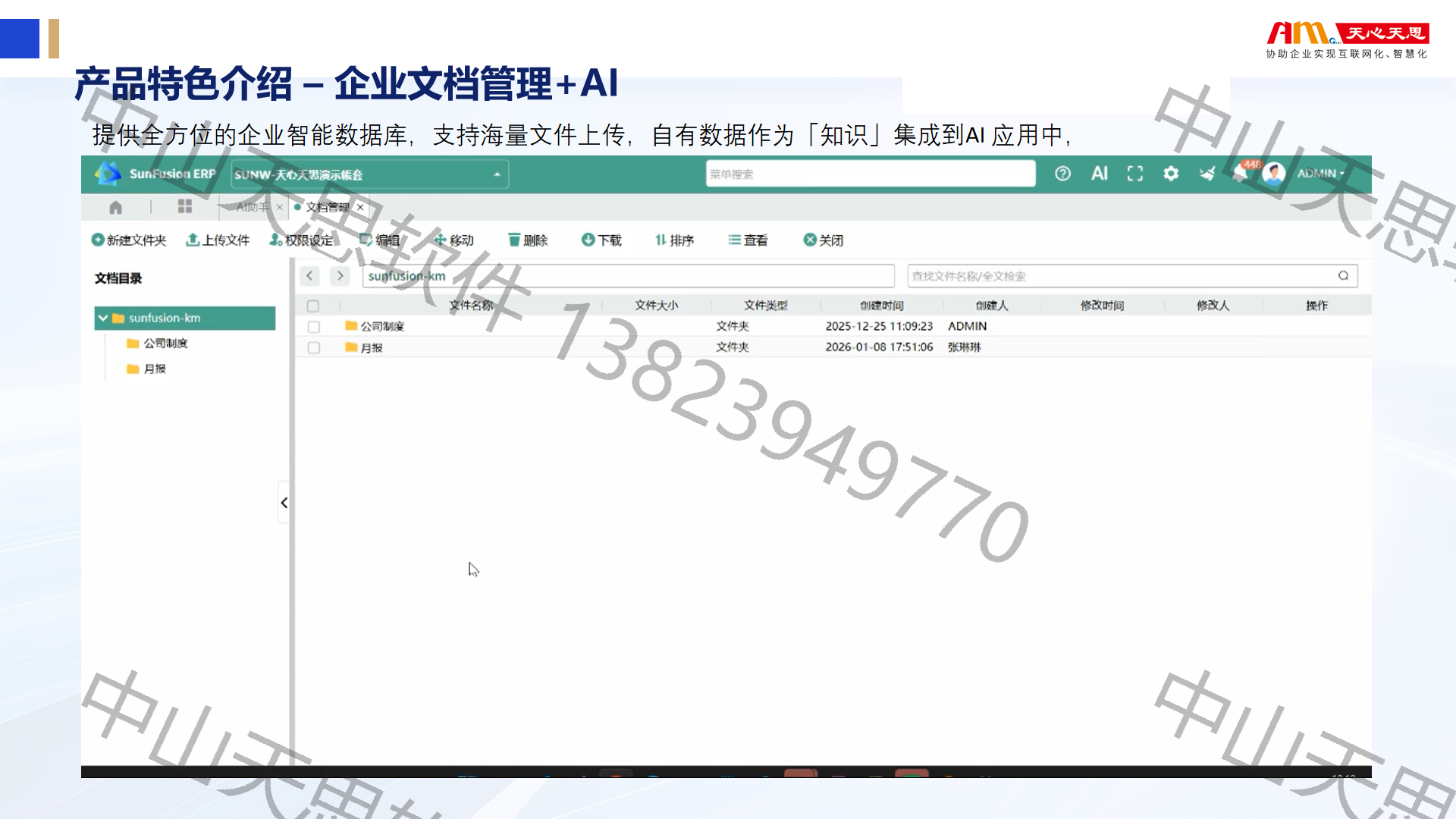Click New Folder (新建文件夹)
This screenshot has width=1456, height=819.
129,240
